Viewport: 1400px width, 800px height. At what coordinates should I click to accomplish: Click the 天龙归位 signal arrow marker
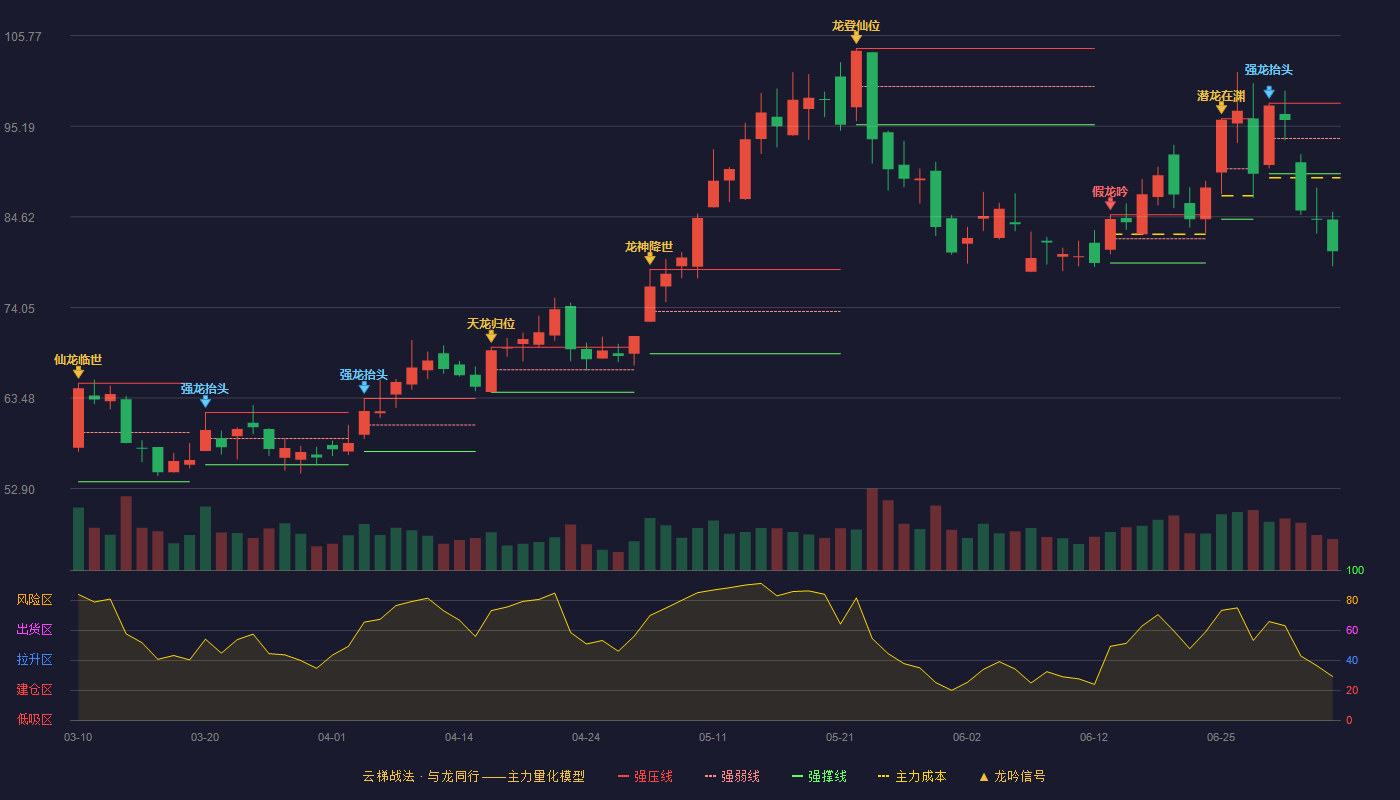[491, 337]
